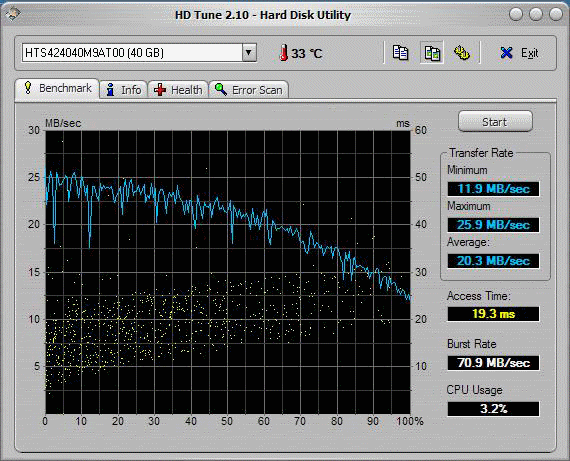This screenshot has height=461, width=570.
Task: Switch to the Health tab
Action: pyautogui.click(x=178, y=89)
